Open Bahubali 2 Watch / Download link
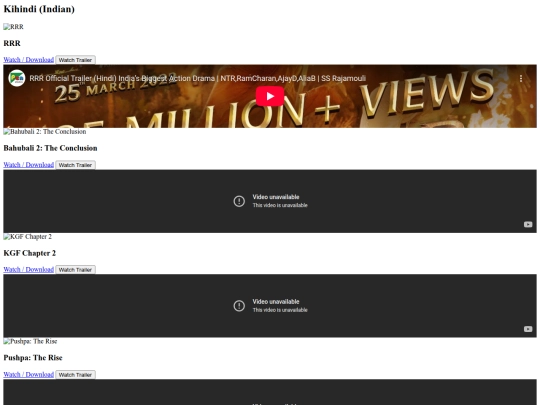The image size is (540, 405). point(29,165)
